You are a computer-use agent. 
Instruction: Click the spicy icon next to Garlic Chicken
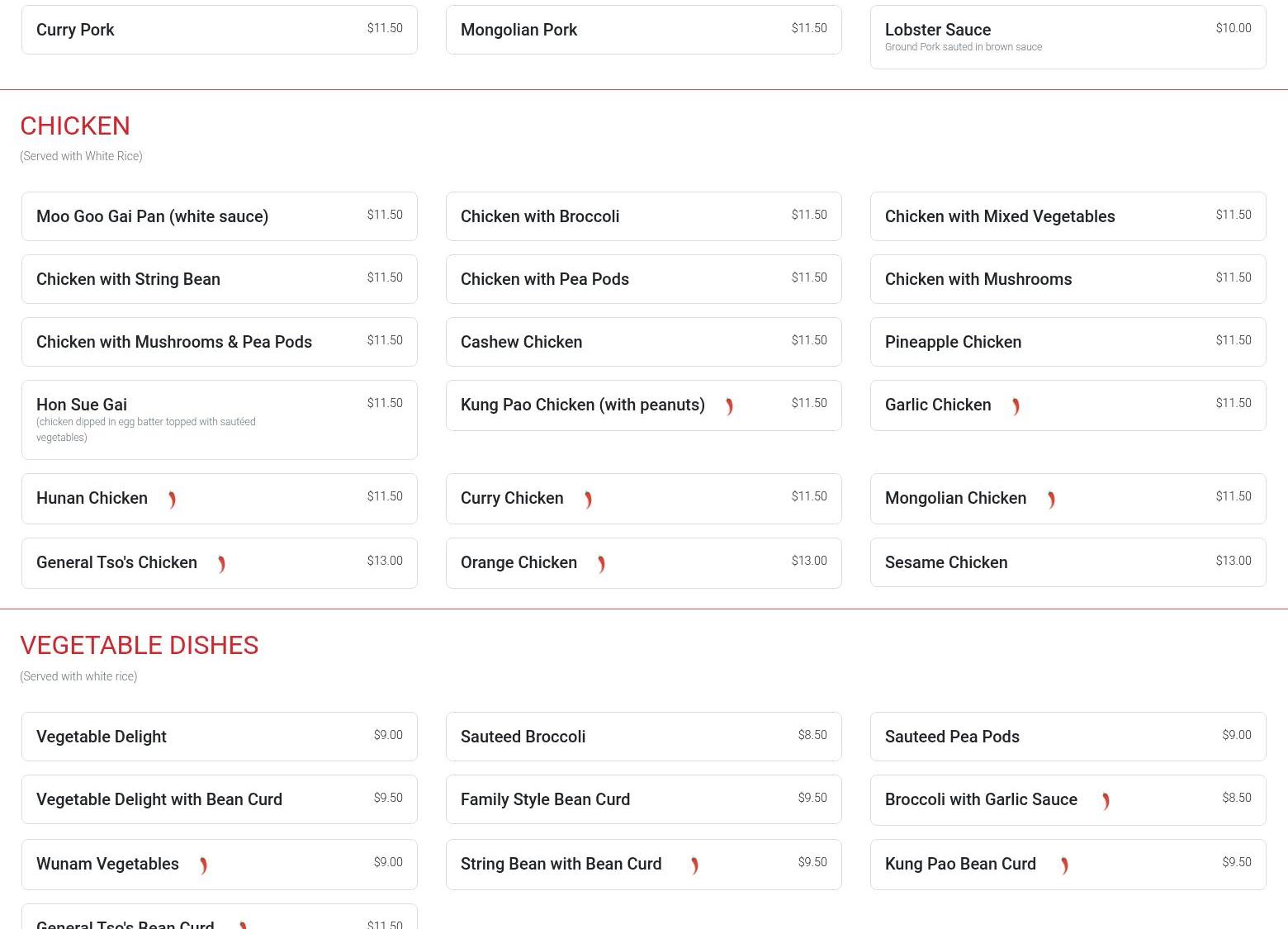point(1016,406)
